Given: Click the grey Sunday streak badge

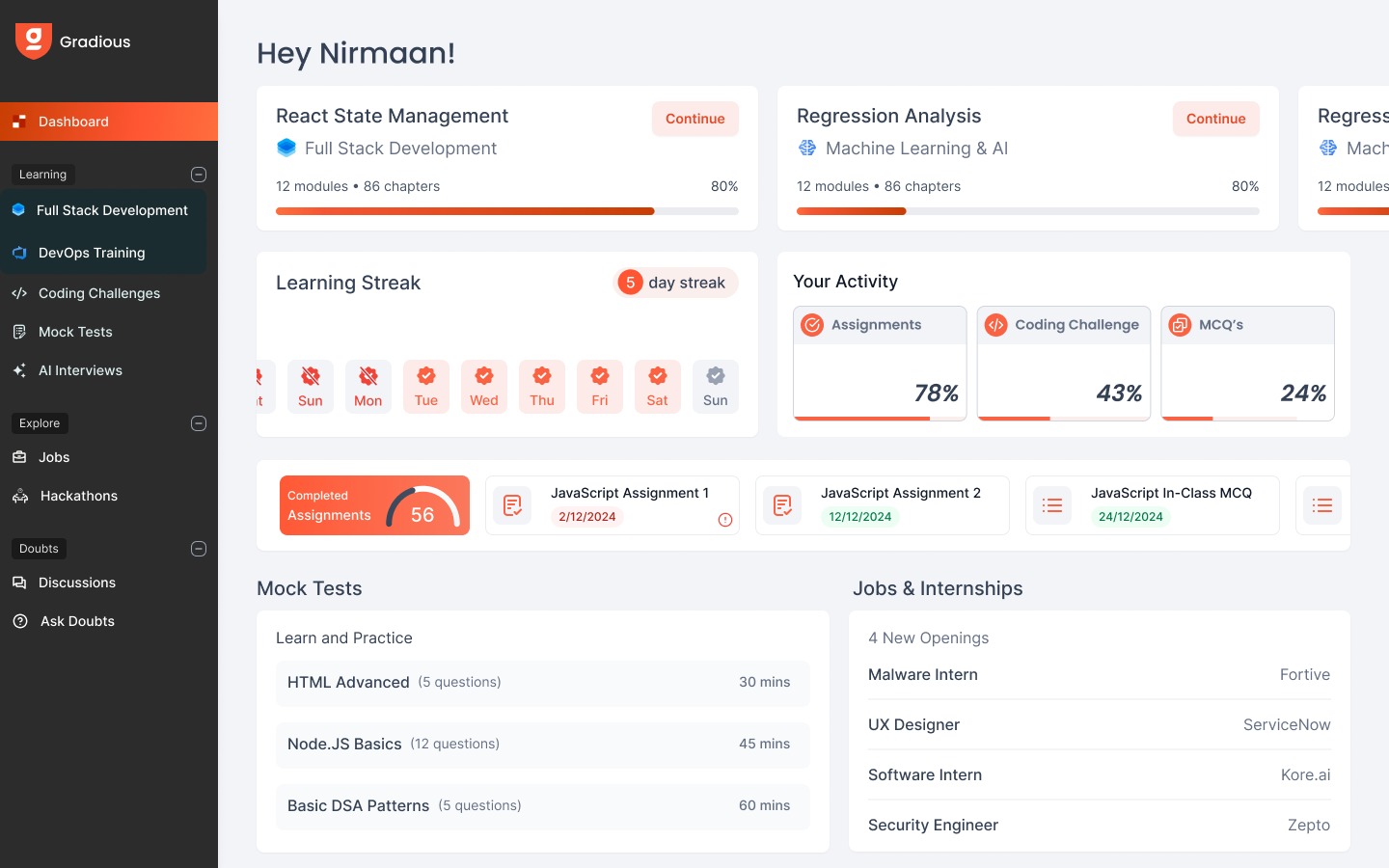Looking at the screenshot, I should (x=716, y=386).
